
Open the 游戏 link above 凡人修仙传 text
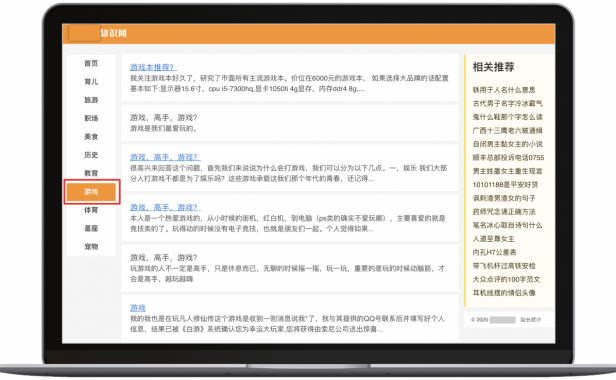point(138,308)
